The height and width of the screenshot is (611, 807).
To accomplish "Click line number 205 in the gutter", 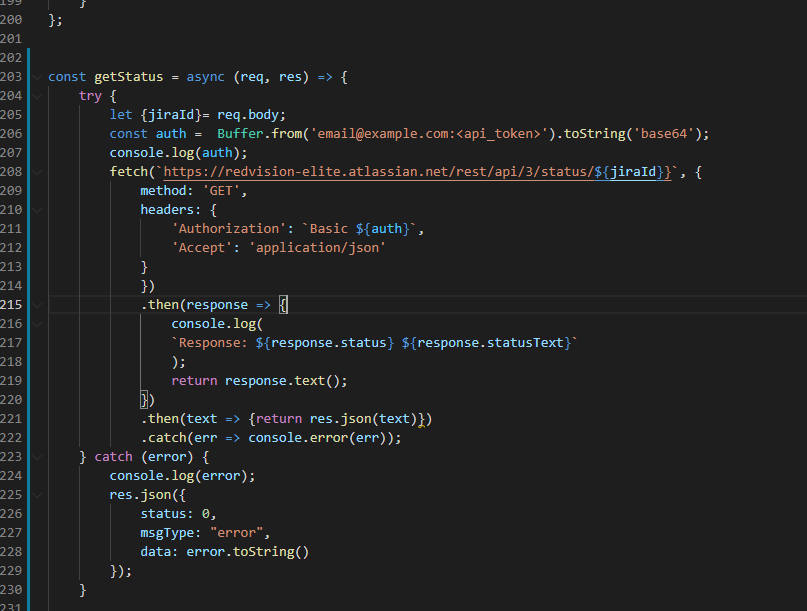I will click(x=12, y=114).
